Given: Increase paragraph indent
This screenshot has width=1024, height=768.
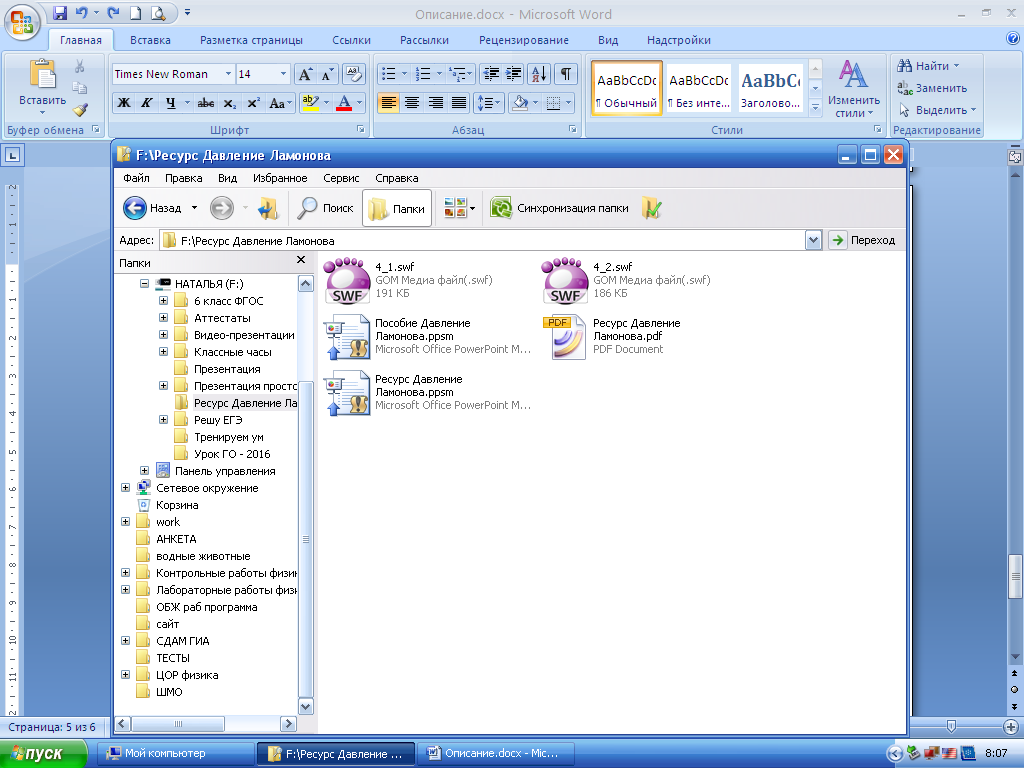Looking at the screenshot, I should [x=514, y=74].
